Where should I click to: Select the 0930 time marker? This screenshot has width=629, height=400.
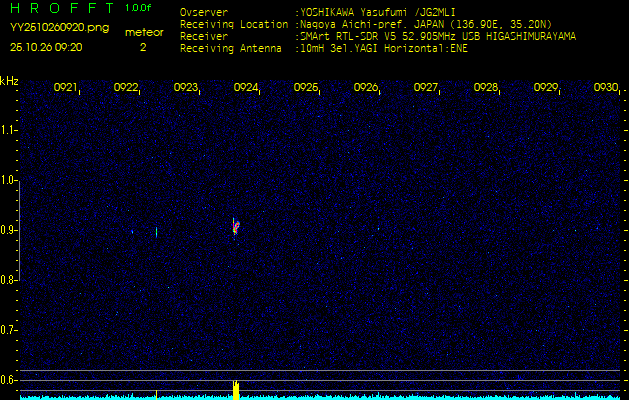(x=605, y=88)
